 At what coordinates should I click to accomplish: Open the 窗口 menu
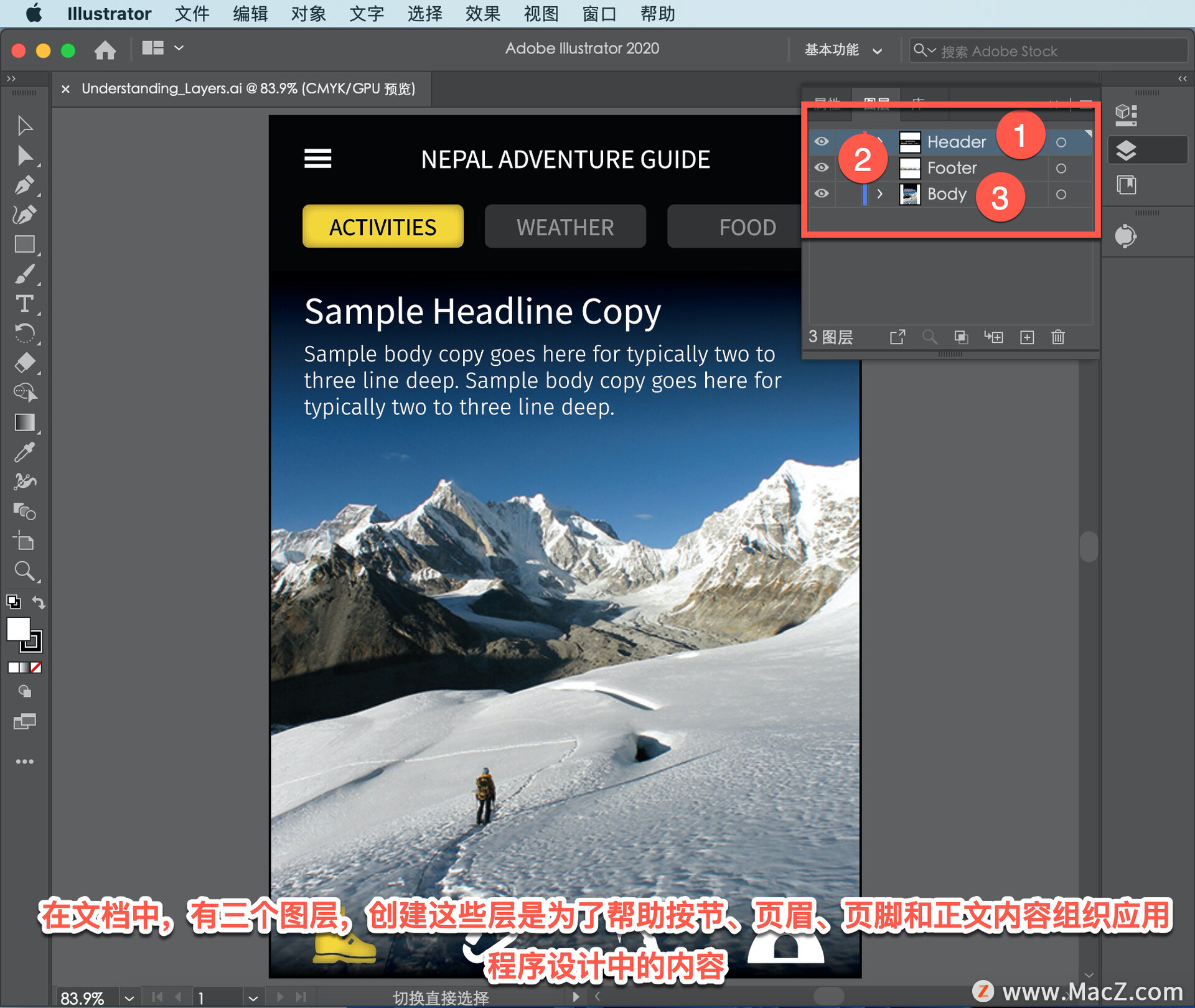[599, 14]
